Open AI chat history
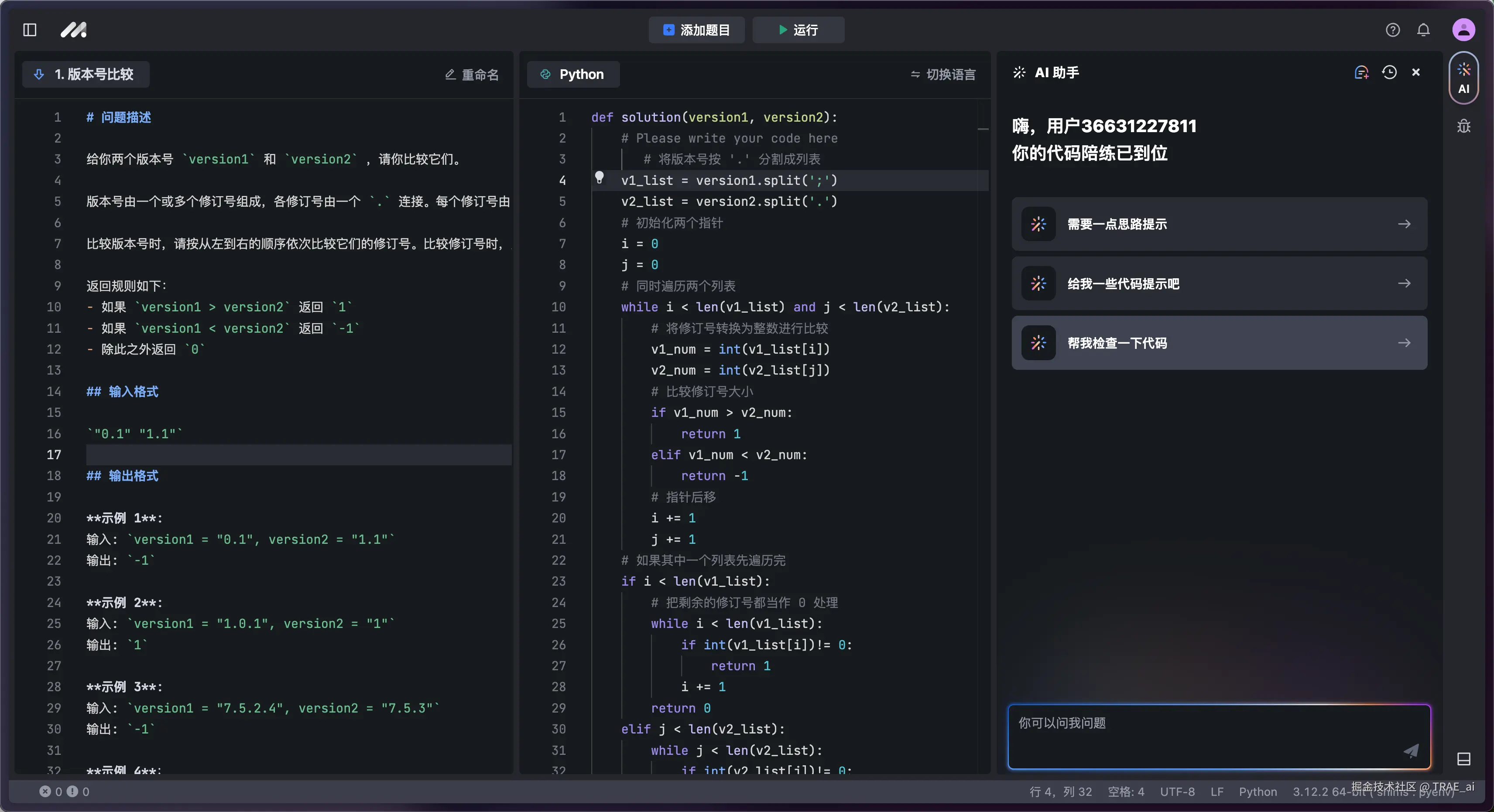Screen dimensions: 1494x812 click(x=1389, y=72)
